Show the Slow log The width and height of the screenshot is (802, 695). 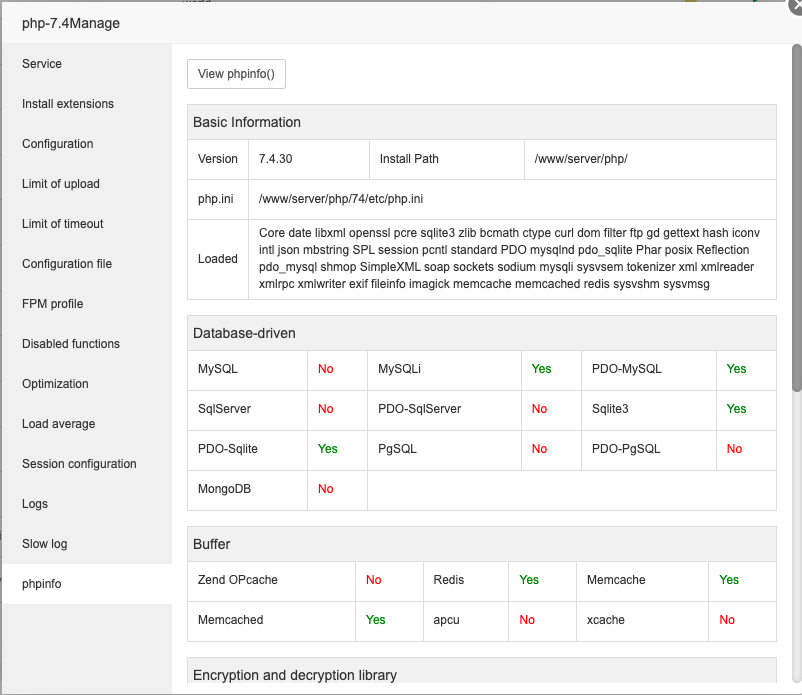(45, 544)
